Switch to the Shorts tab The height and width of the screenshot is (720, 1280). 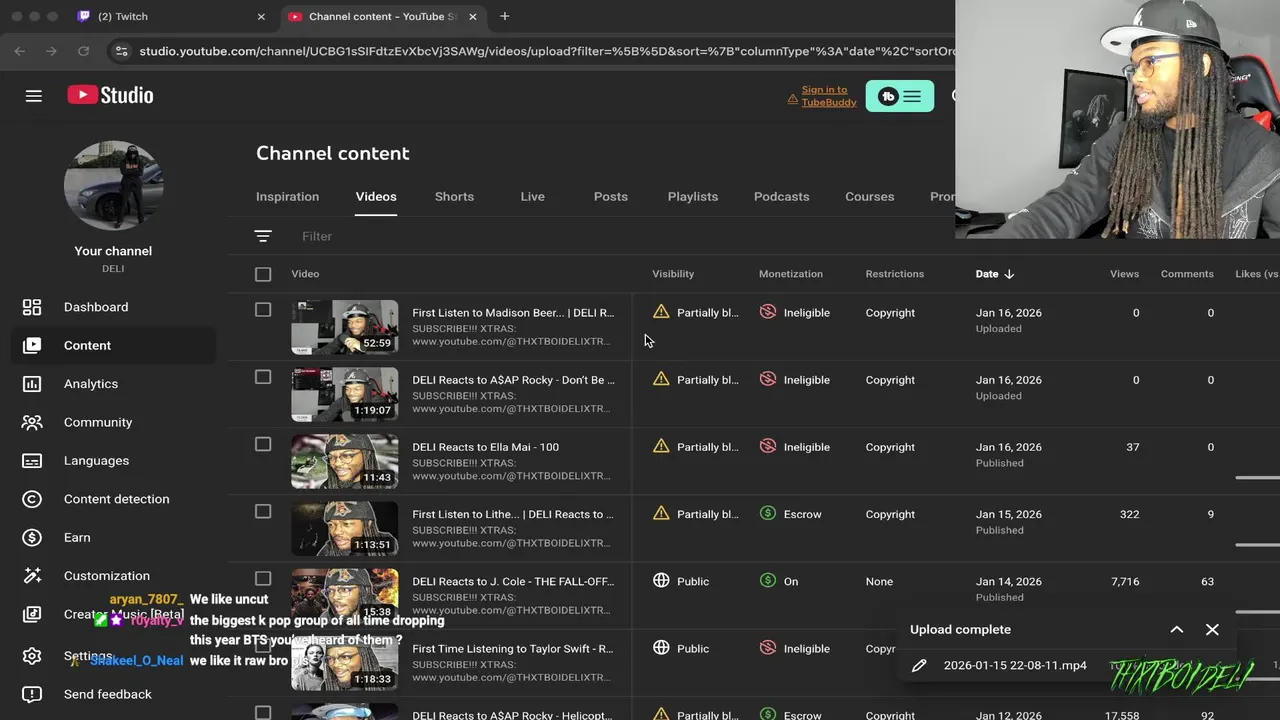pyautogui.click(x=454, y=196)
